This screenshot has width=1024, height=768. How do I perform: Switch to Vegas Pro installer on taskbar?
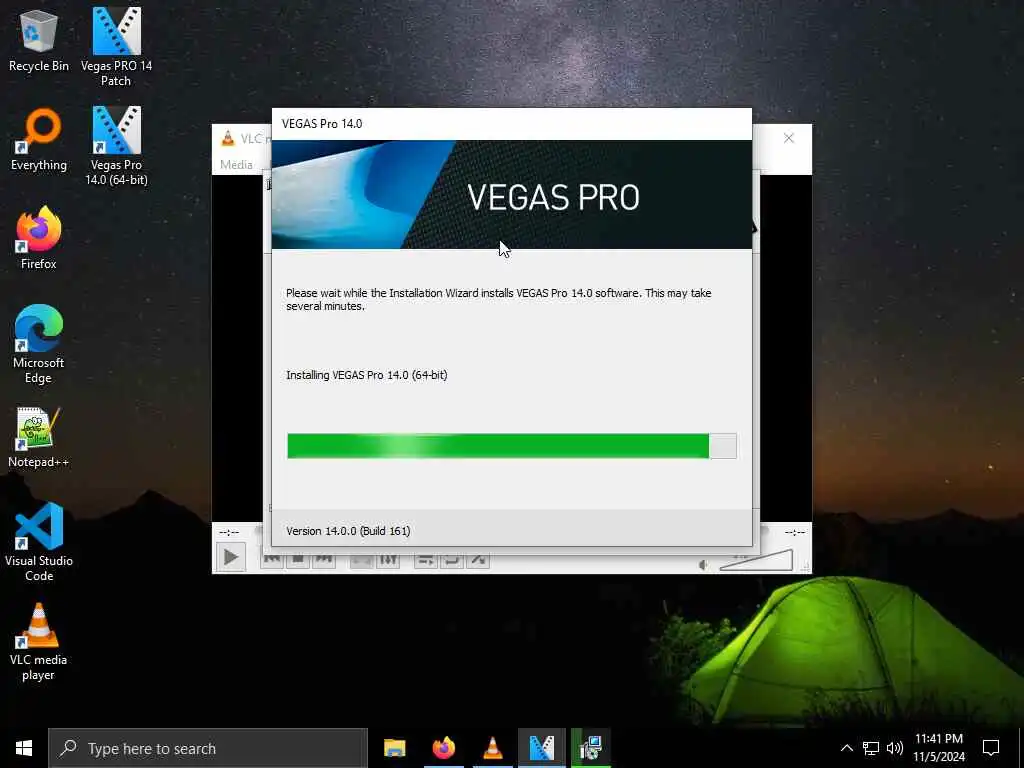tap(541, 748)
